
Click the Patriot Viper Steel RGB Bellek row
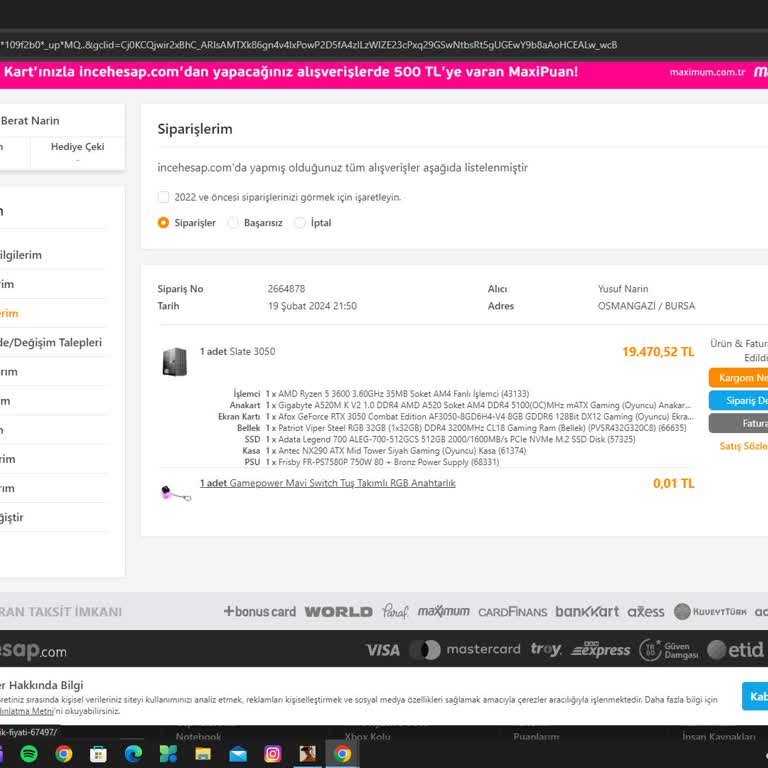(x=461, y=428)
